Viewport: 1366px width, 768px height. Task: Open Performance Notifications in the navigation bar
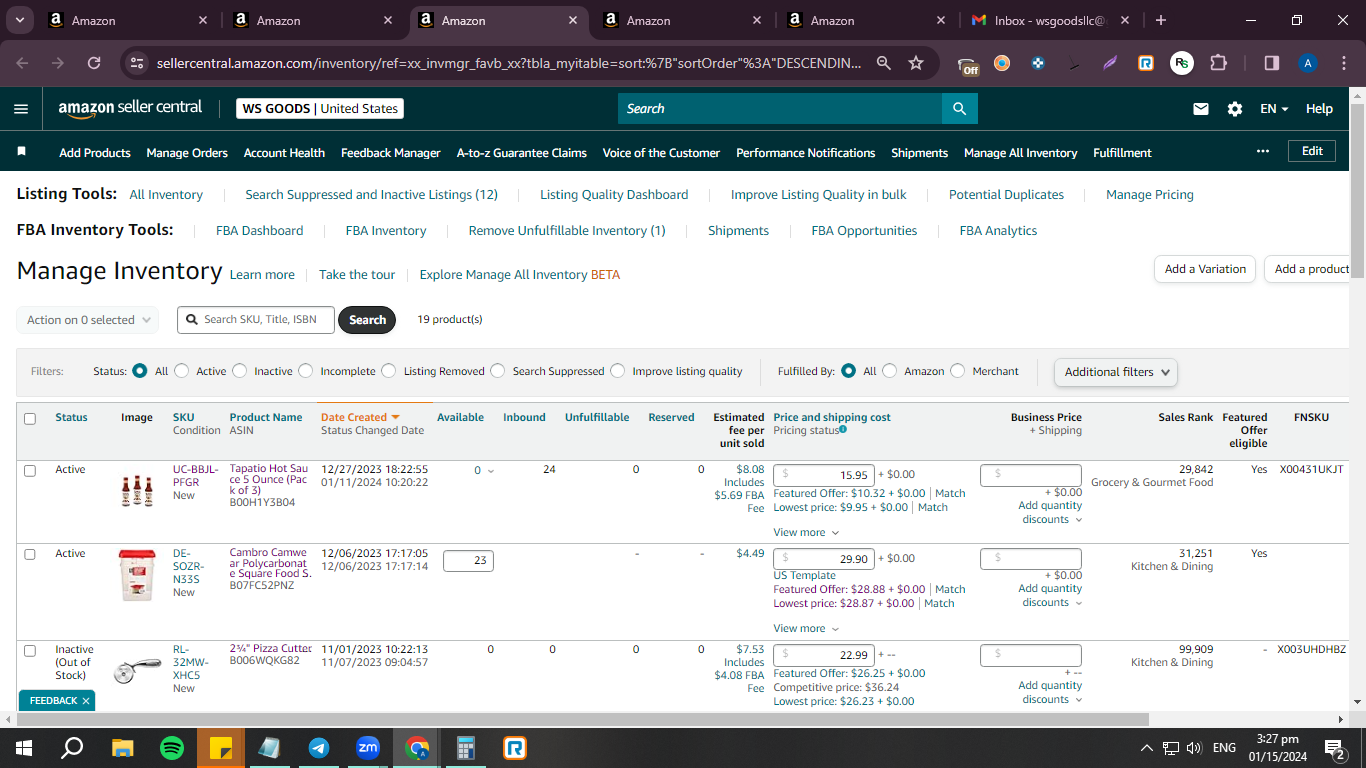tap(805, 153)
